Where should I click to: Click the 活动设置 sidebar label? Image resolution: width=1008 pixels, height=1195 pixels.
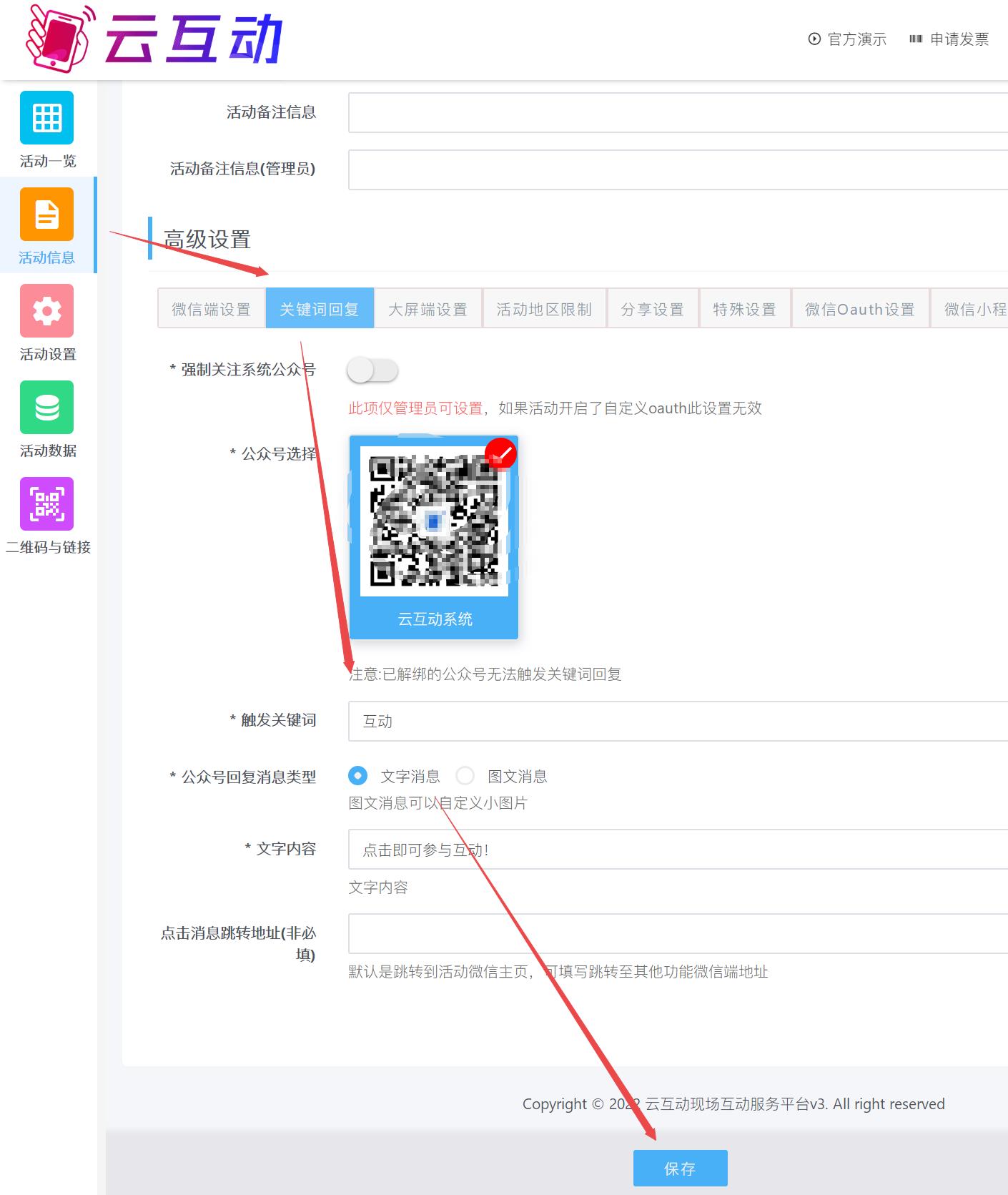(47, 354)
